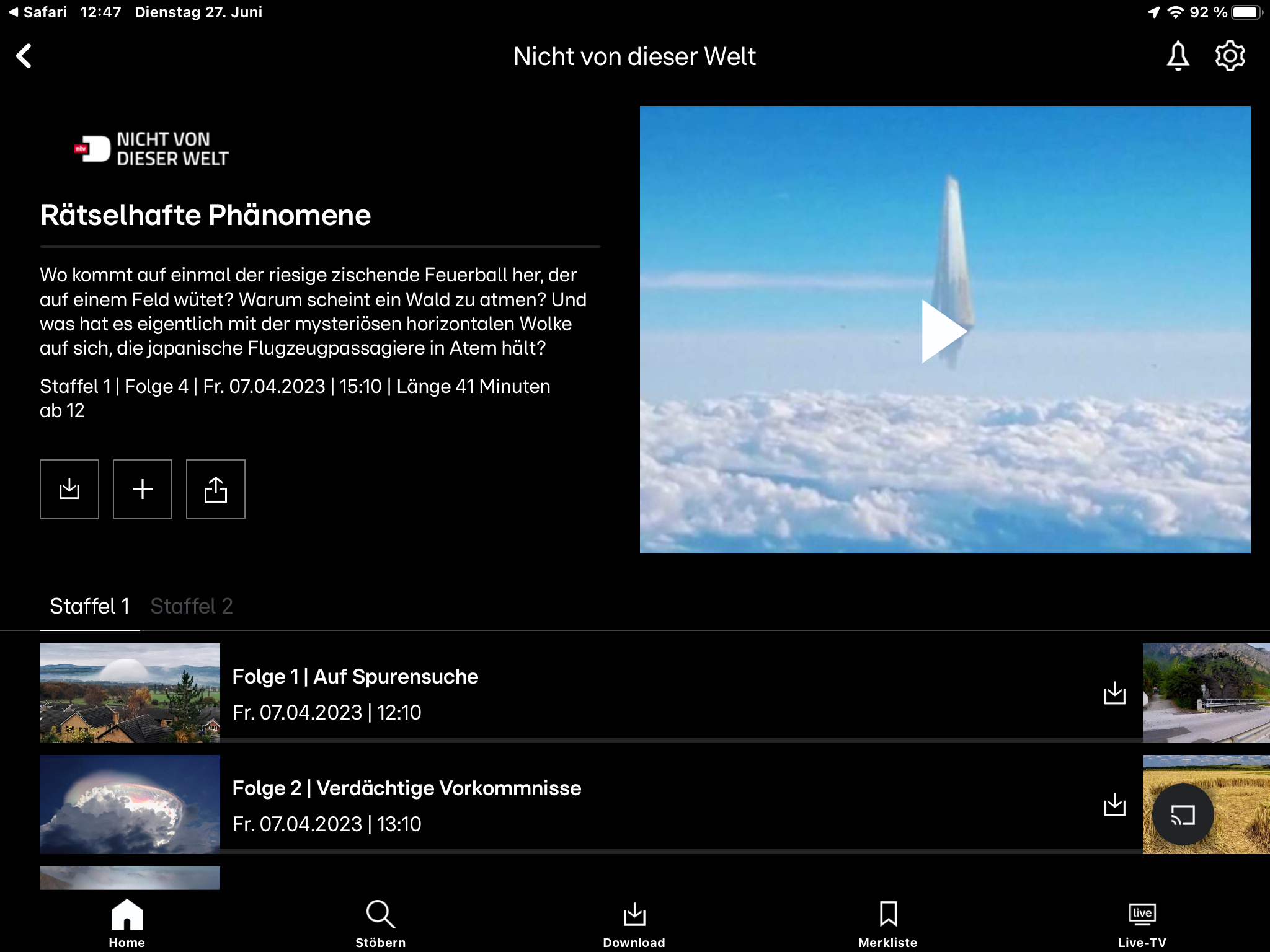Viewport: 1270px width, 952px height.
Task: Open the Download section in bottom bar
Action: 634,923
